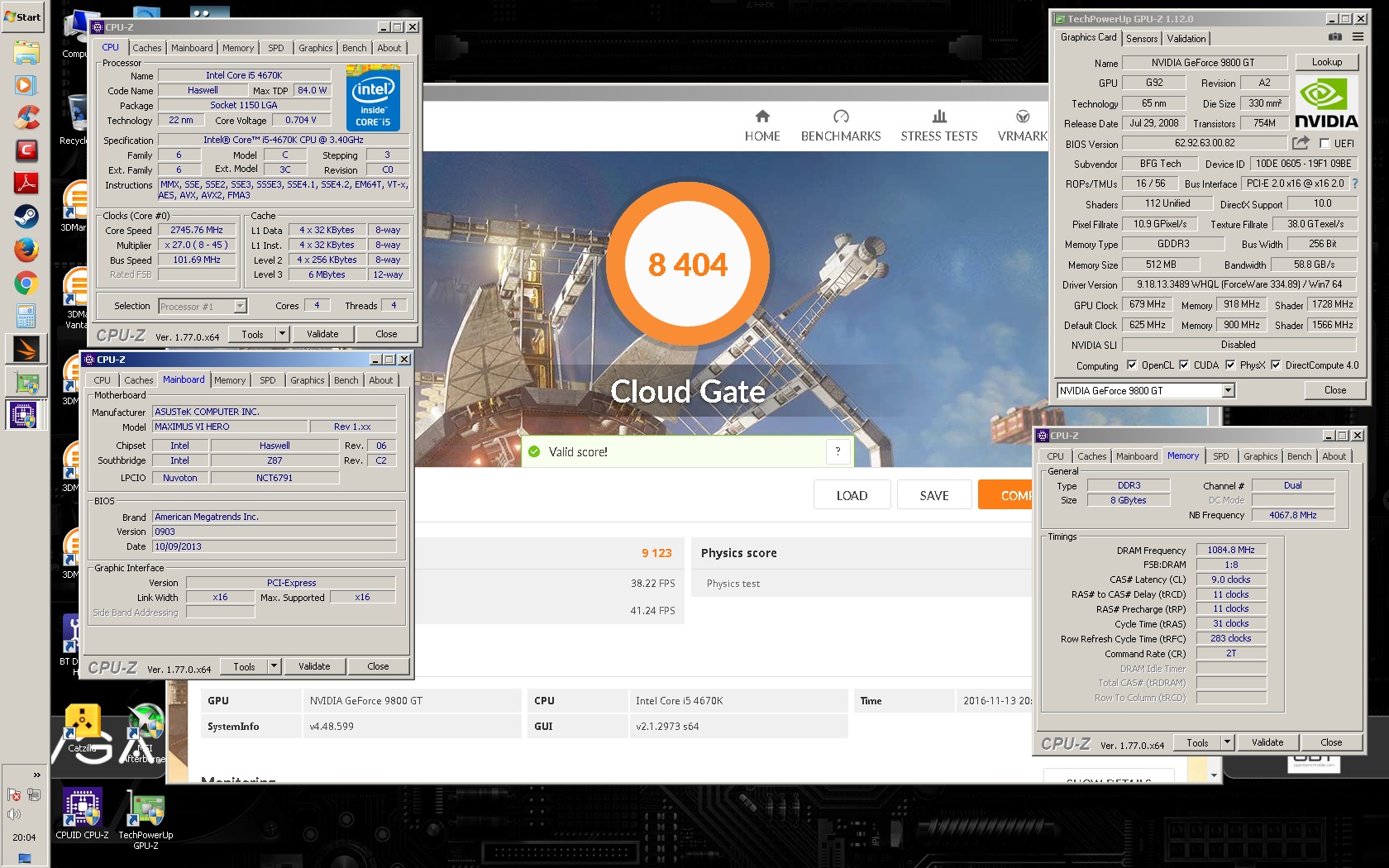Switch to 3DMark taskbar button
1389x868 pixels.
coord(26,350)
